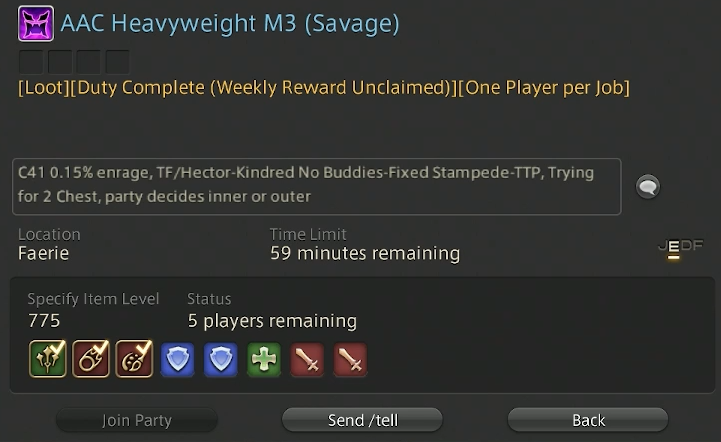This screenshot has width=721, height=442.
Task: Click the filled White Mage healer slot
Action: (48, 359)
